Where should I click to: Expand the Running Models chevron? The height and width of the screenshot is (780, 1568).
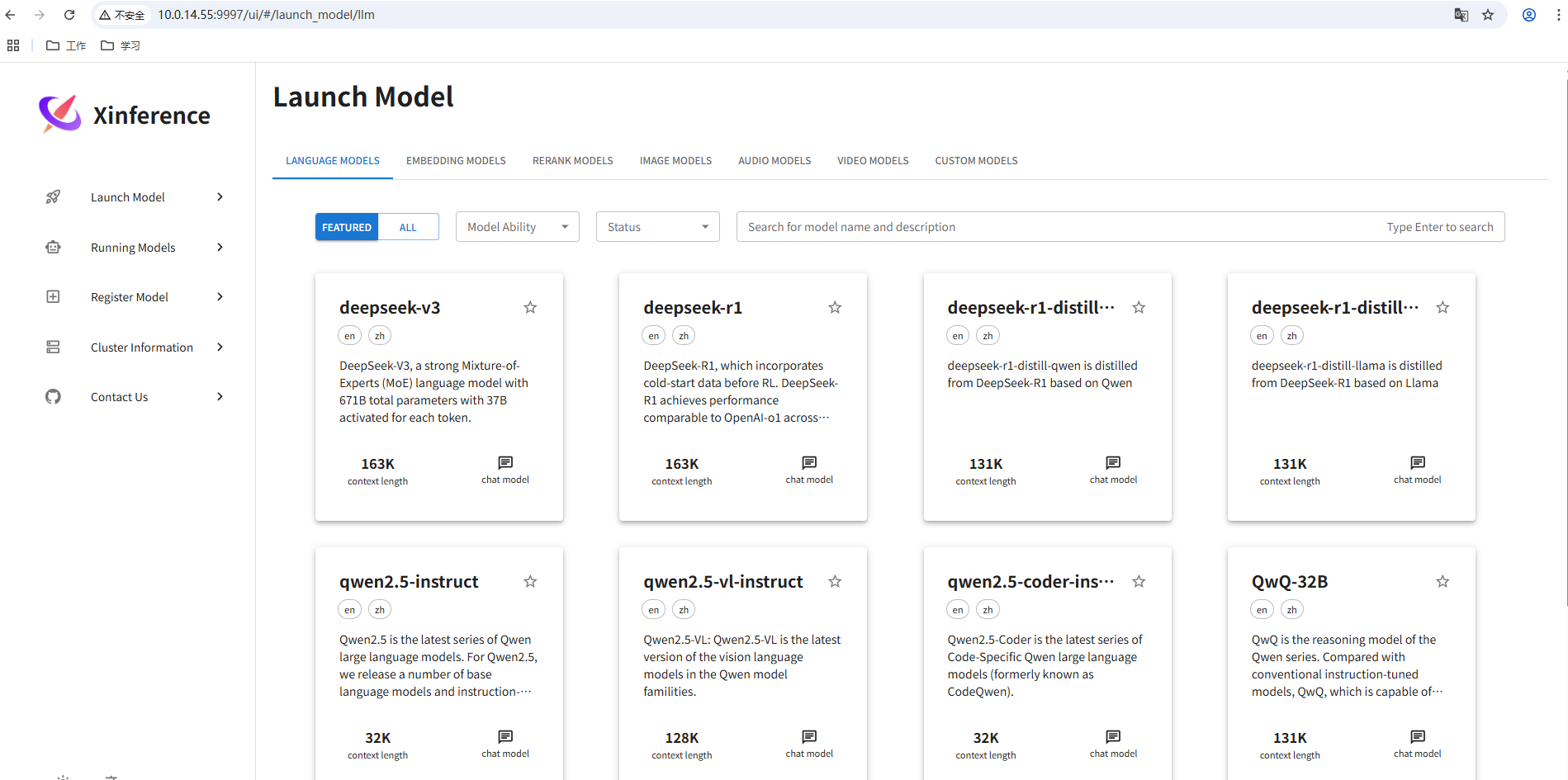(220, 247)
